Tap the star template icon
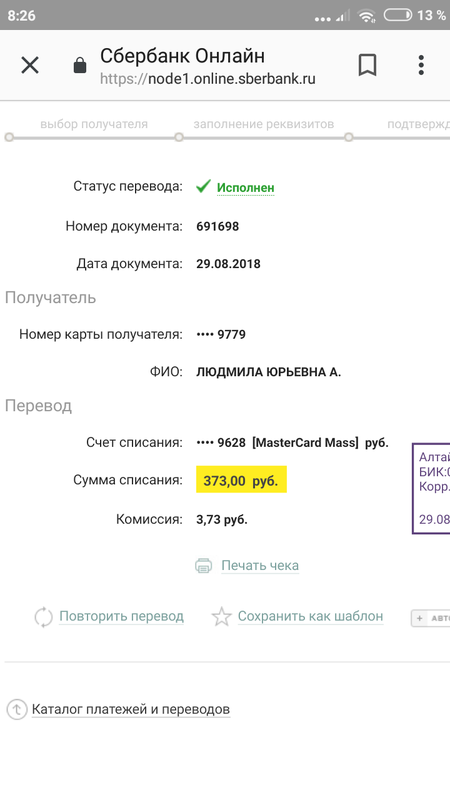 [221, 617]
